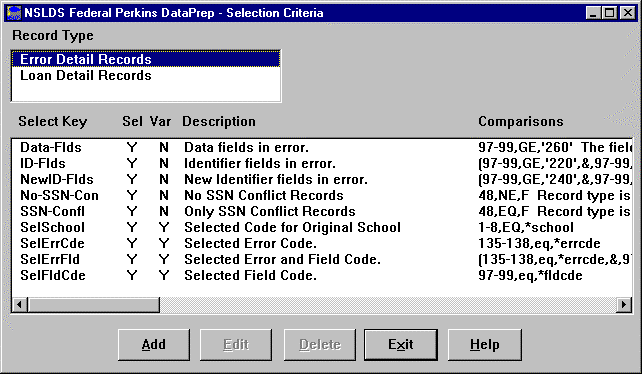
Task: Click the right scroll arrow of list
Action: 624,304
